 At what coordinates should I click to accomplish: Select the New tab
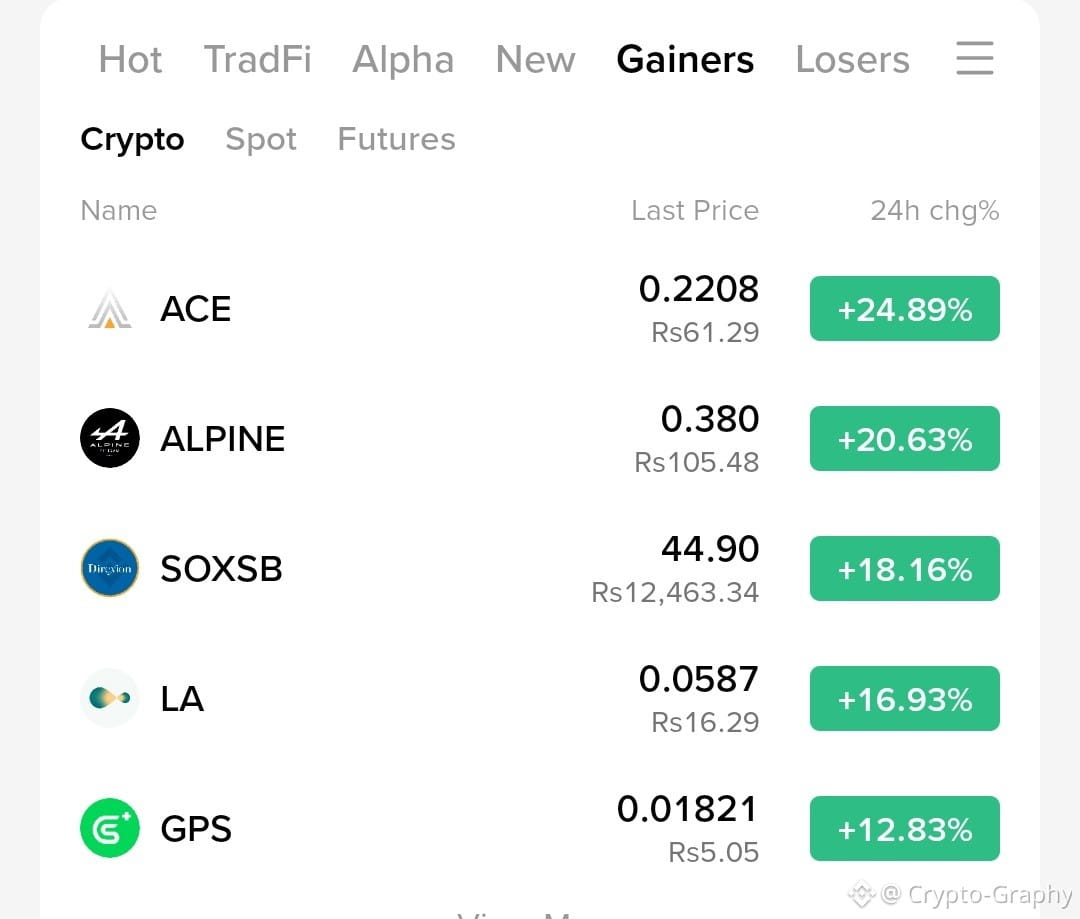[x=535, y=59]
